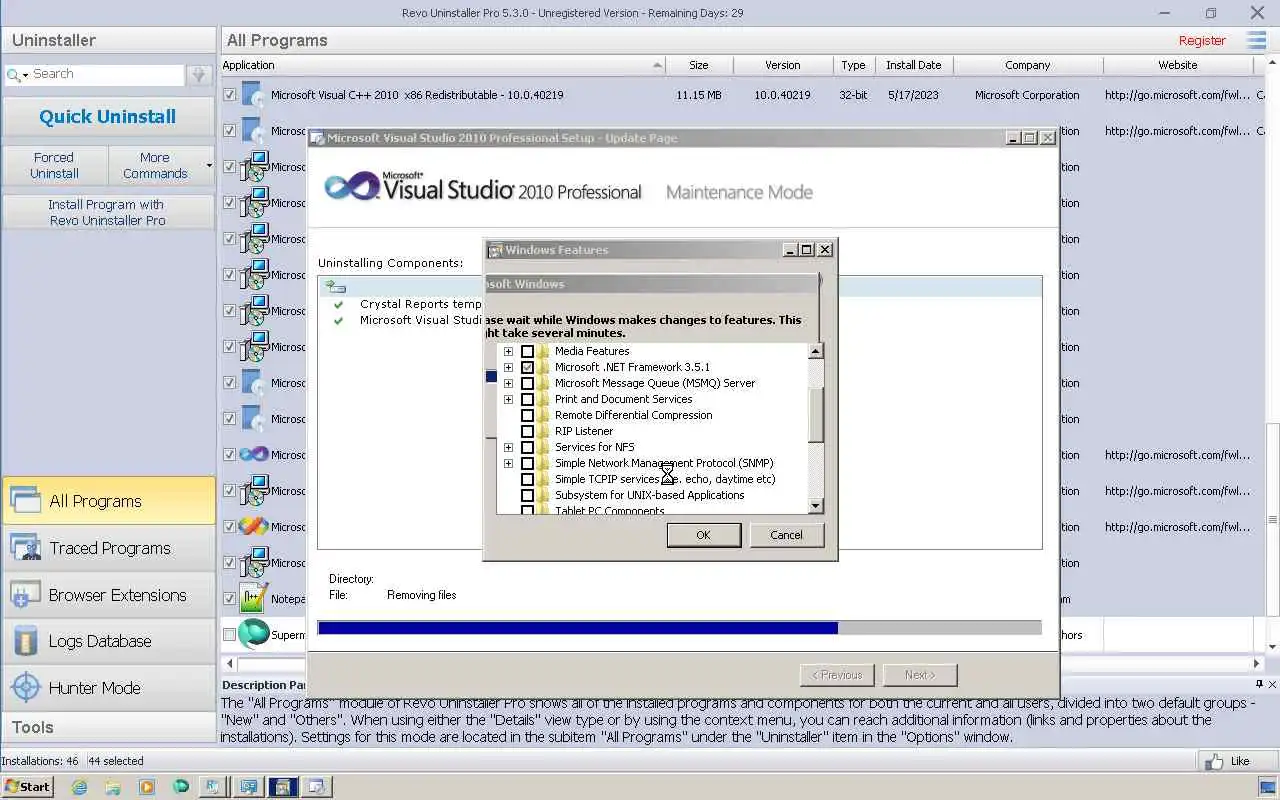Click the Forced Uninstall button
Viewport: 1280px width, 800px height.
click(54, 165)
